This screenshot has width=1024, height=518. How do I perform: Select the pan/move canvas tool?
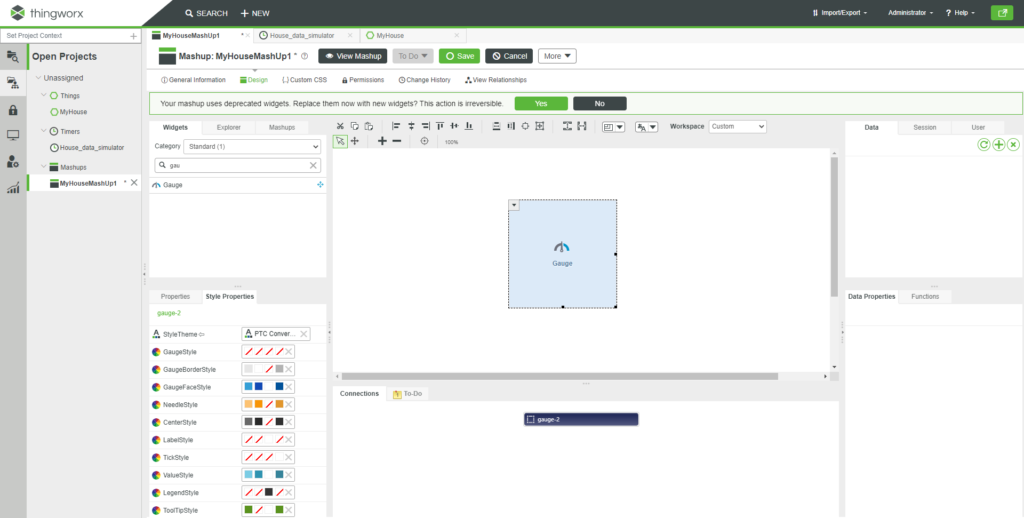pos(355,141)
